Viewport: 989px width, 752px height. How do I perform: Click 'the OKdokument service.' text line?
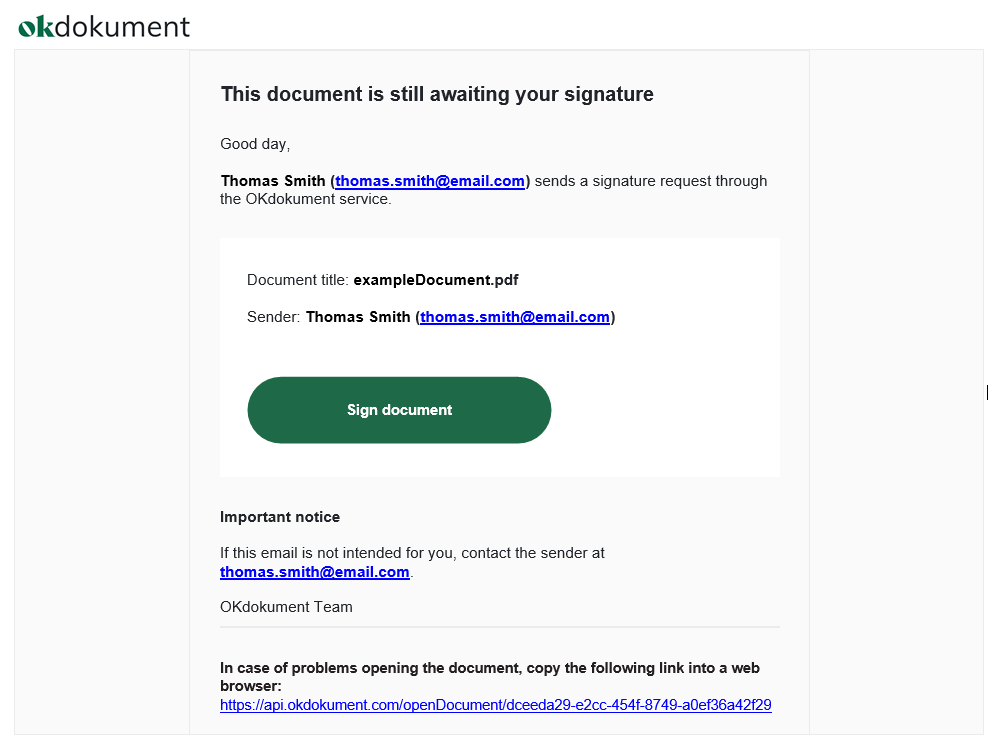306,199
